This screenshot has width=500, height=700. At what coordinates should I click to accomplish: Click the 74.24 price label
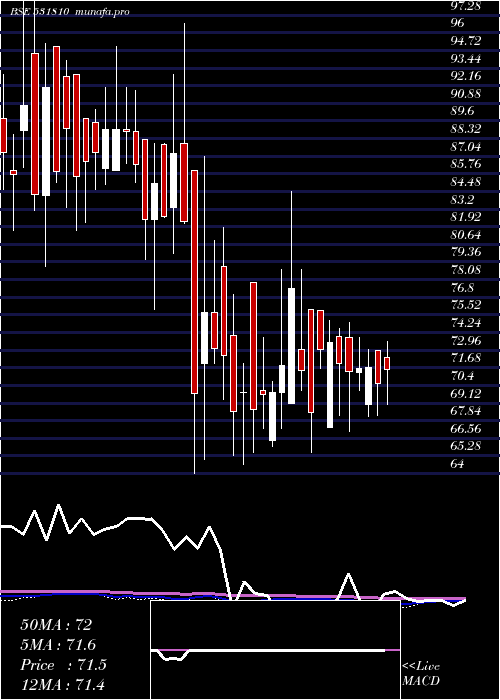point(467,323)
